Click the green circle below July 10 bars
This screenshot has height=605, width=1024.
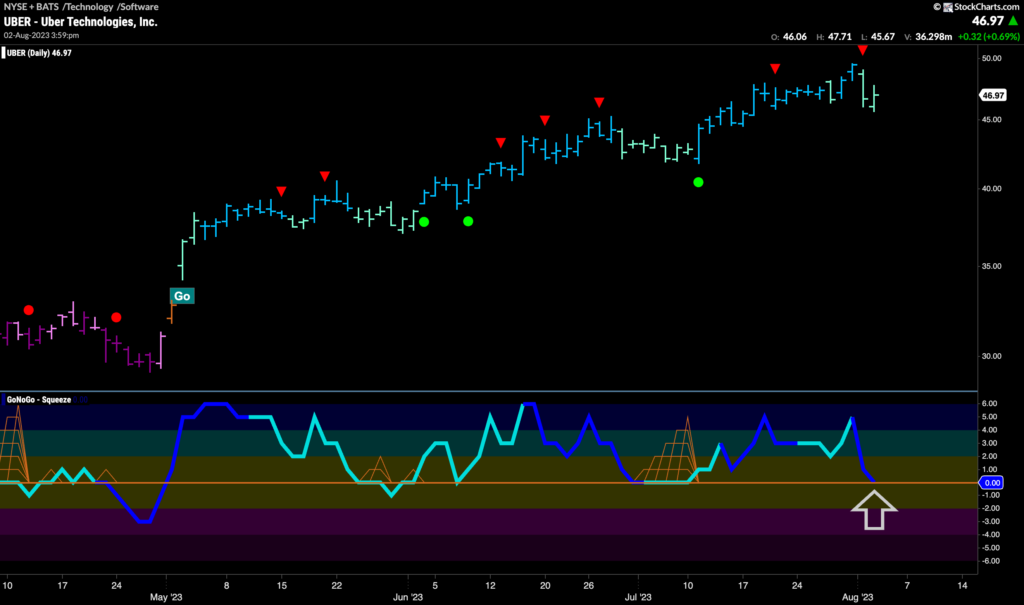698,182
